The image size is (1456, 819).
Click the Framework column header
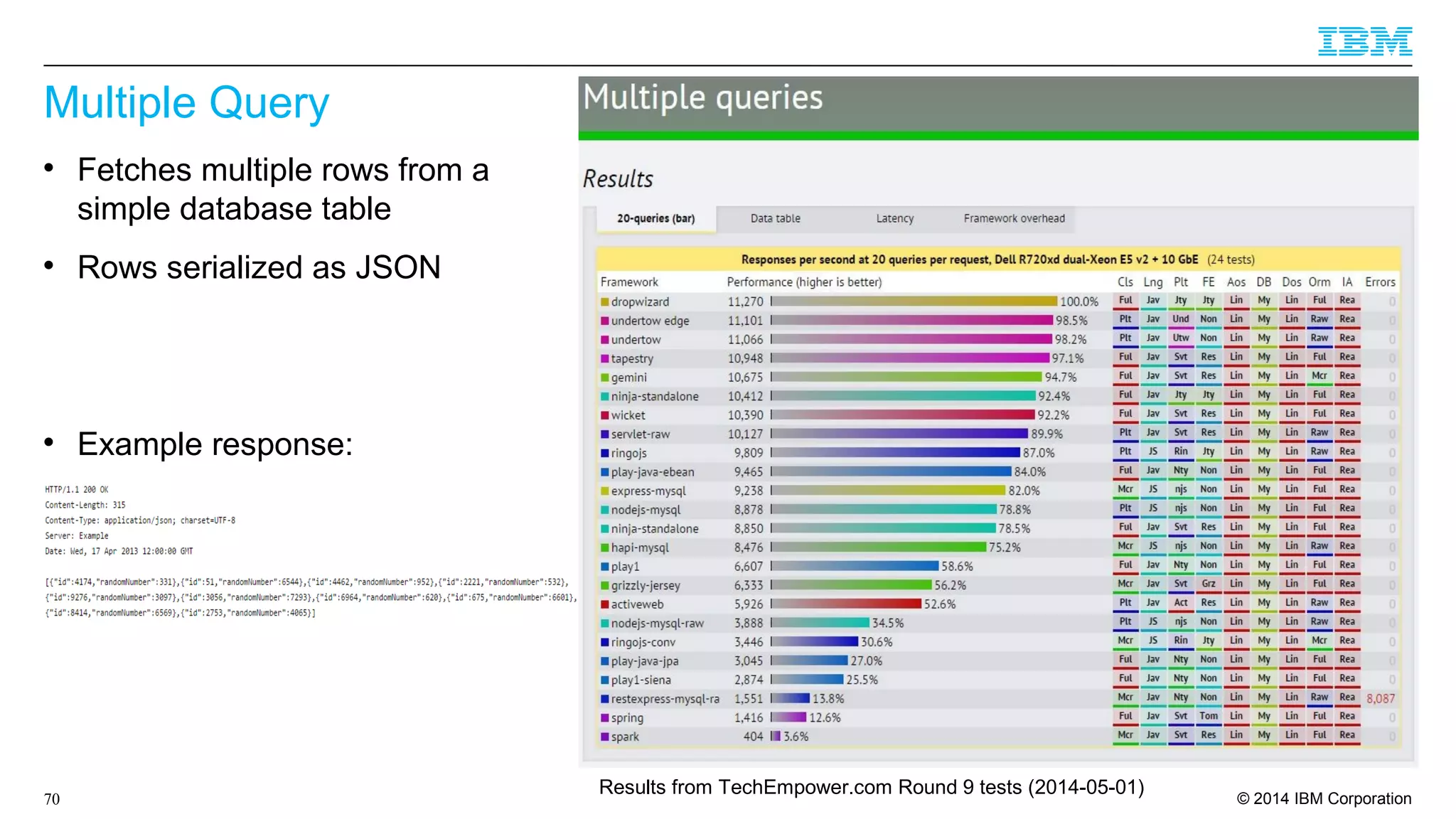(x=629, y=282)
